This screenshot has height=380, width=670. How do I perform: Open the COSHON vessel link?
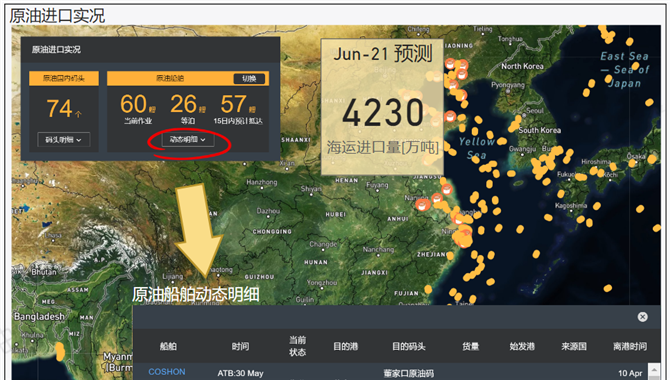pos(167,372)
